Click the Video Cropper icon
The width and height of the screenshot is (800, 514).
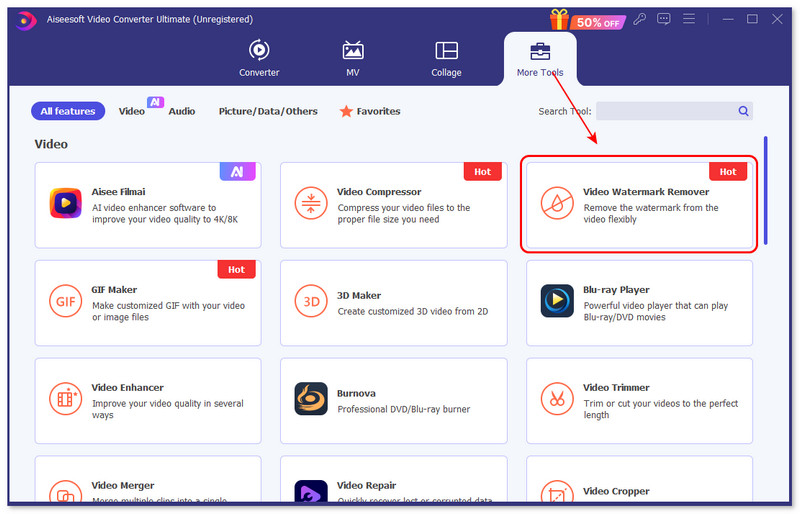557,491
